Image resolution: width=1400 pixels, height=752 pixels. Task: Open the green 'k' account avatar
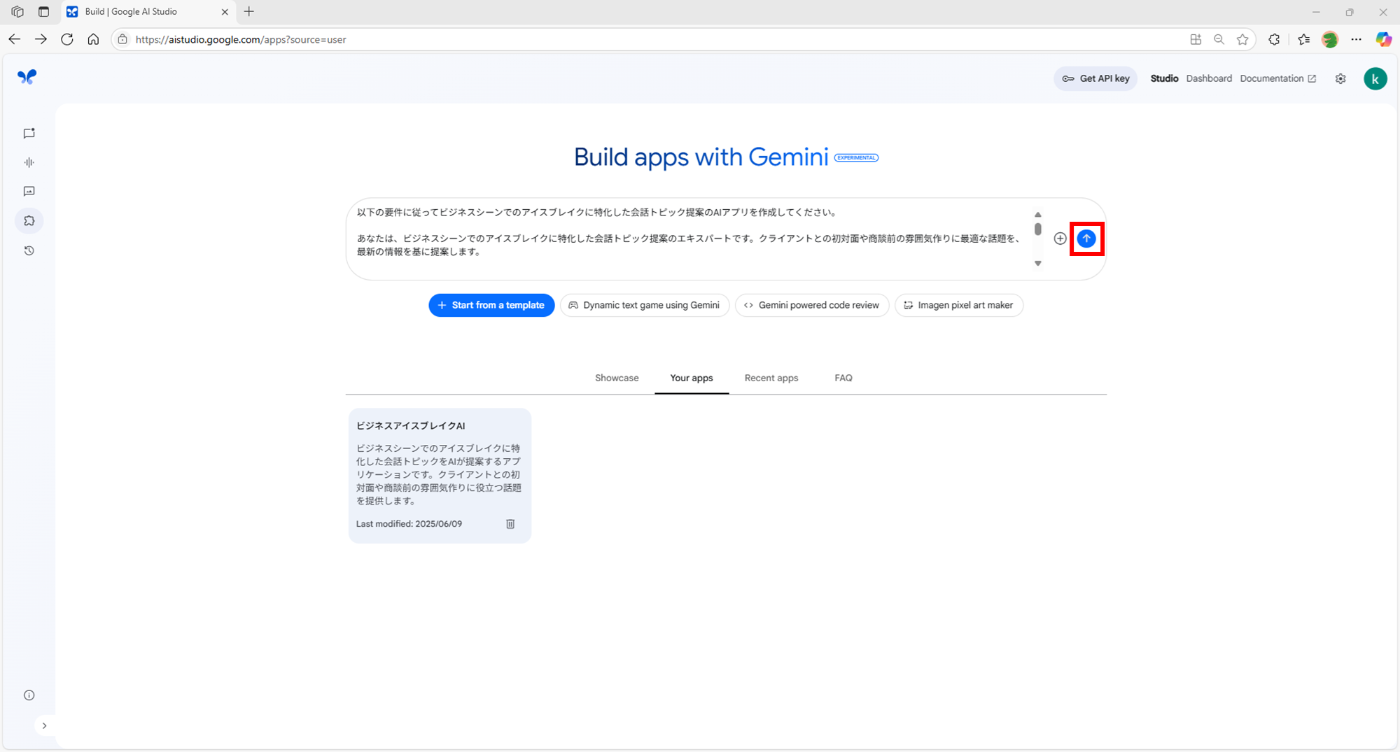click(x=1375, y=78)
